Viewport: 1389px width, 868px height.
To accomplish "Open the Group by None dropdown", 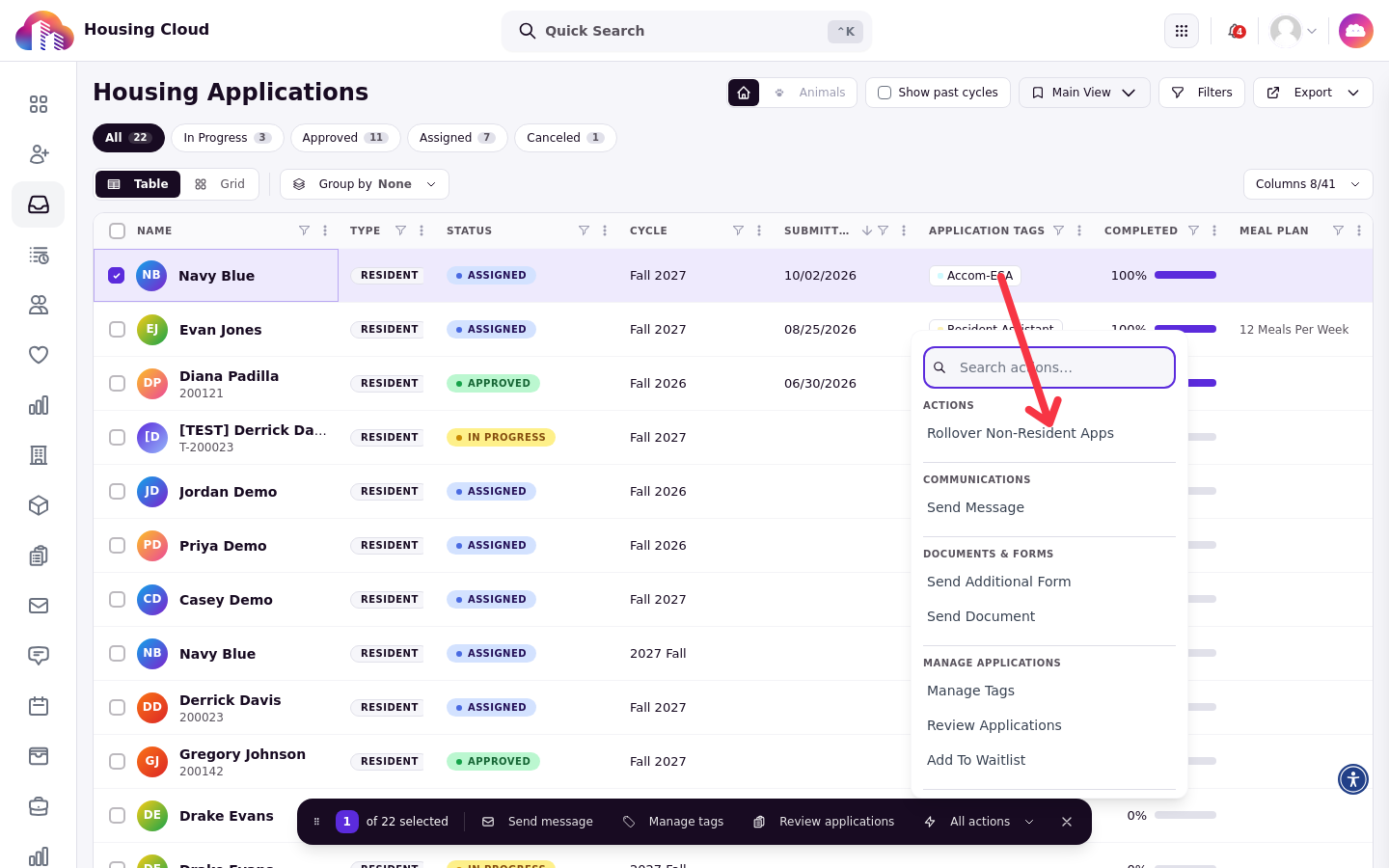I will pyautogui.click(x=365, y=184).
